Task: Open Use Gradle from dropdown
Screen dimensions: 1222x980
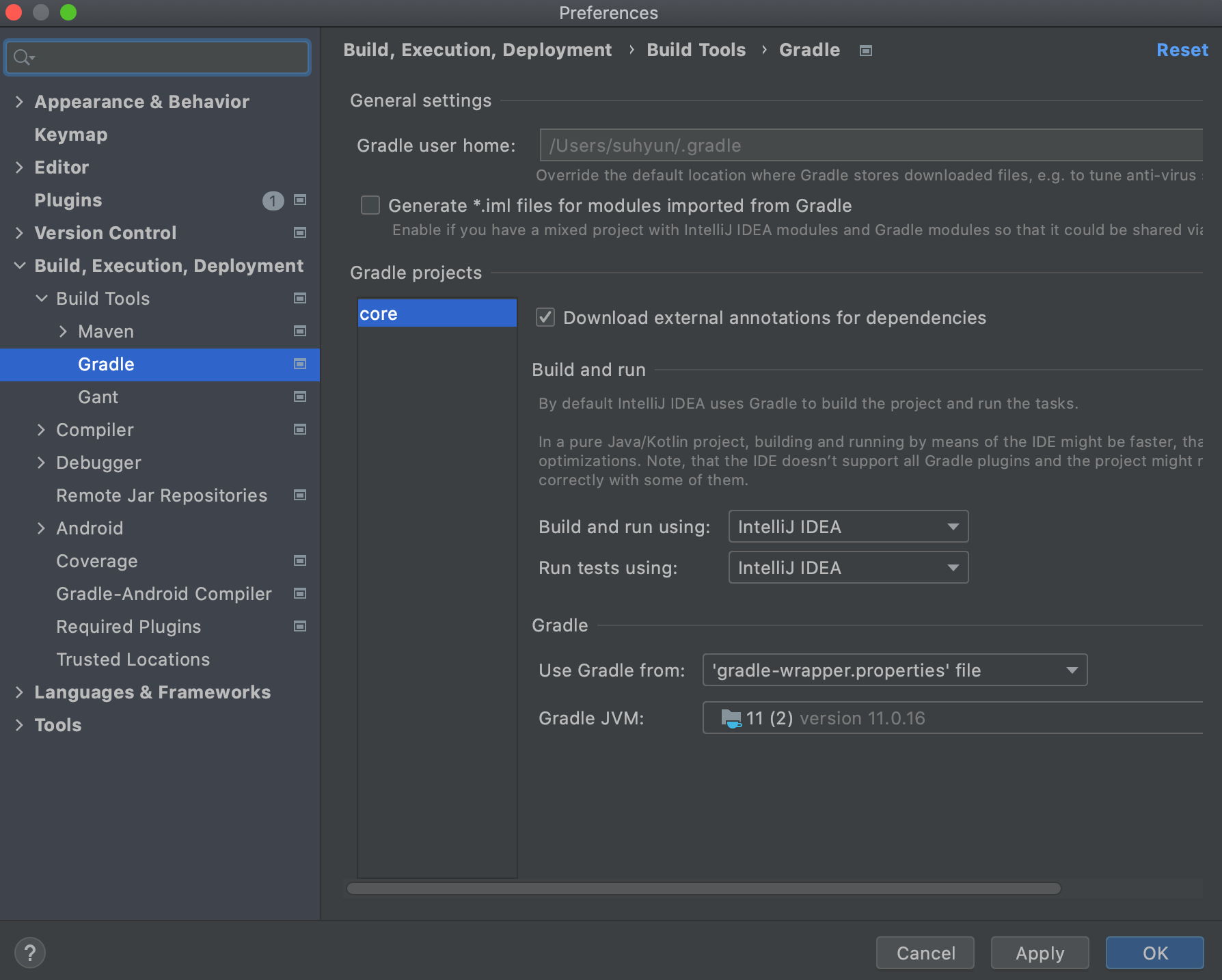Action: pos(895,670)
